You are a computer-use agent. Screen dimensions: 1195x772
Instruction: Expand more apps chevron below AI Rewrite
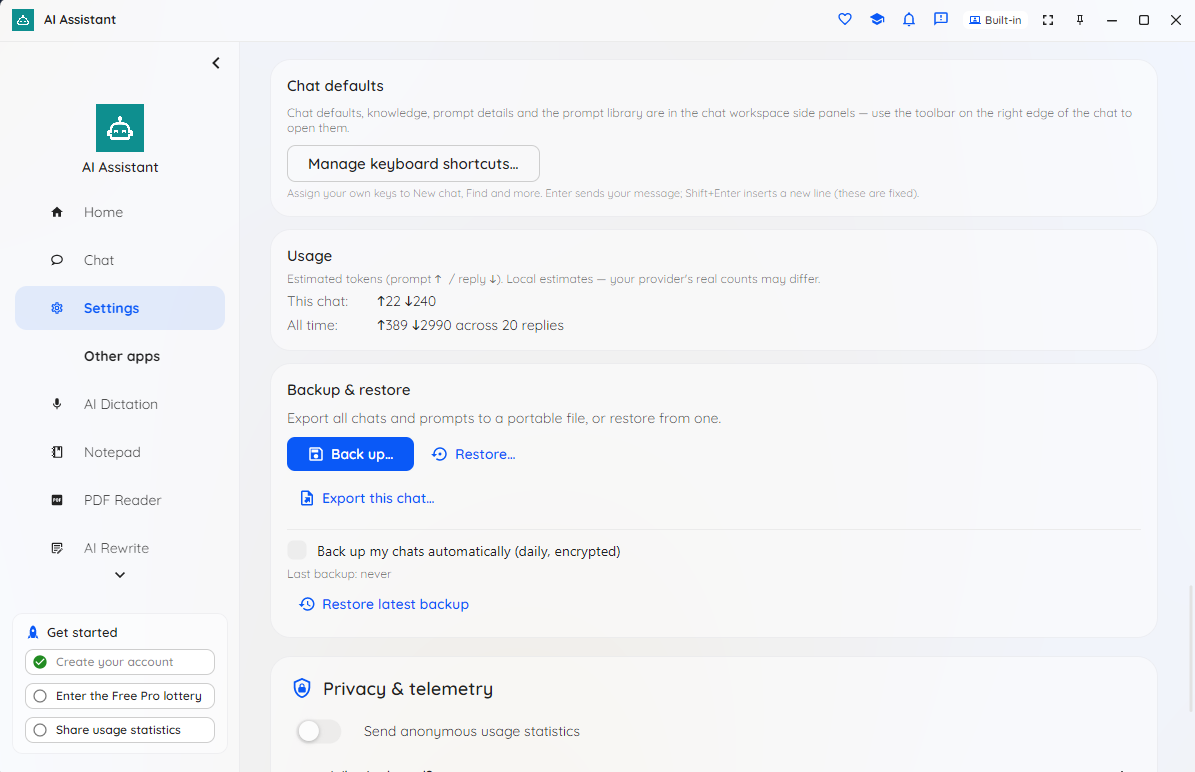coord(120,575)
